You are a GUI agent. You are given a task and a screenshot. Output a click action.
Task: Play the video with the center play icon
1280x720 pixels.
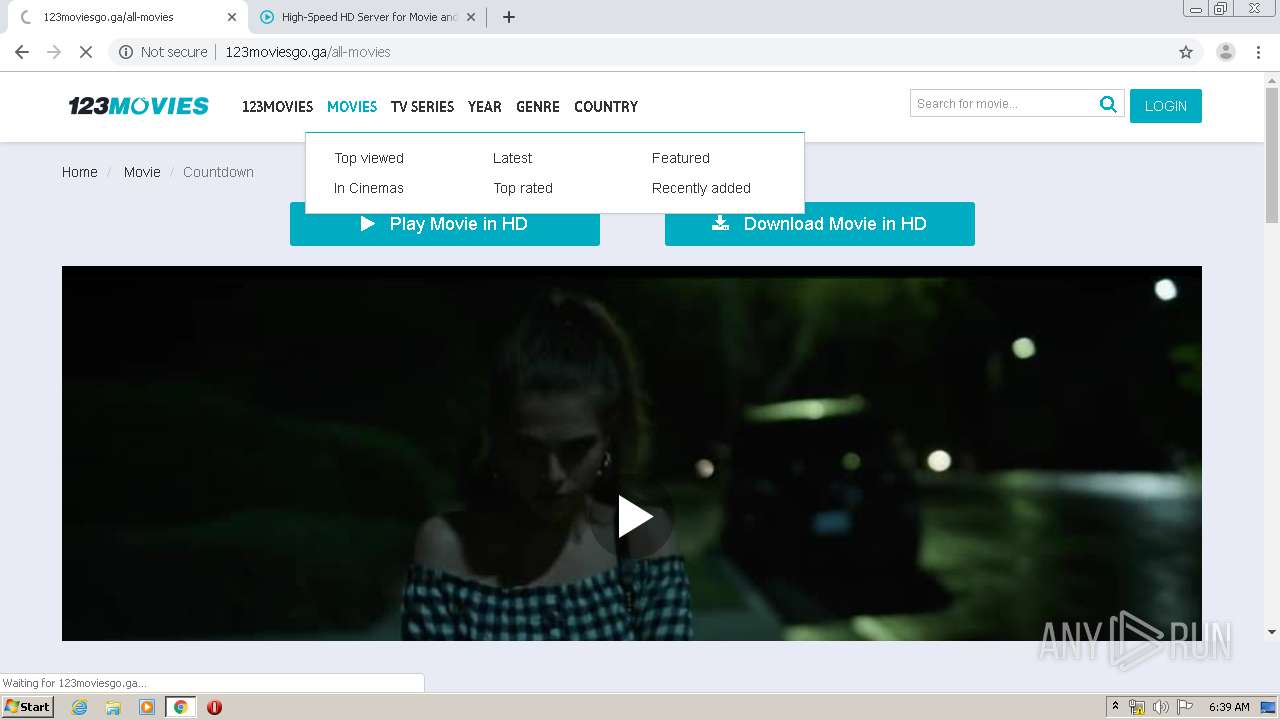[634, 517]
